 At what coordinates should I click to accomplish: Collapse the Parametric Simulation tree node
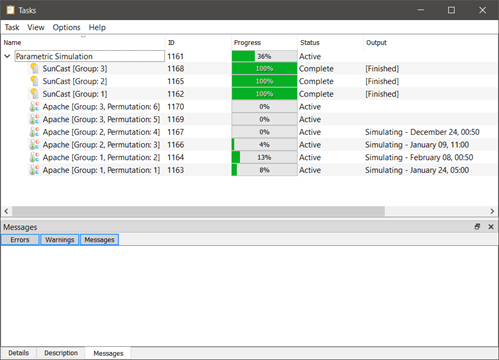click(7, 56)
